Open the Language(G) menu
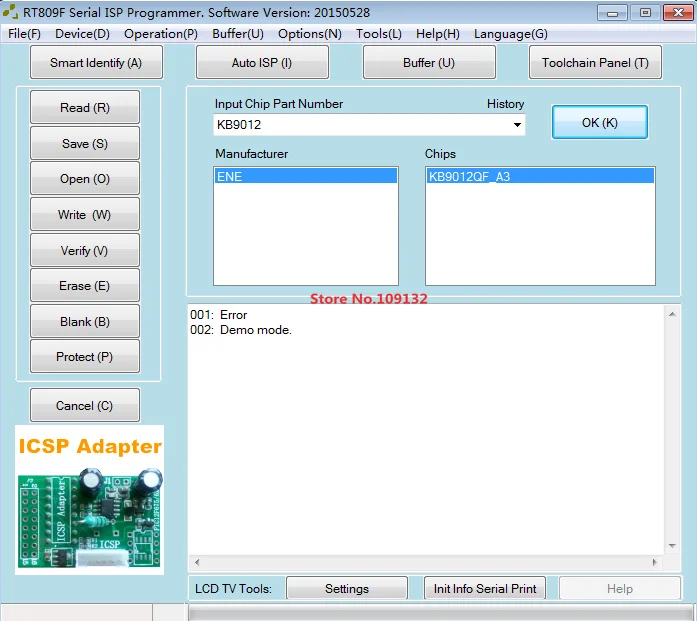 coord(510,34)
